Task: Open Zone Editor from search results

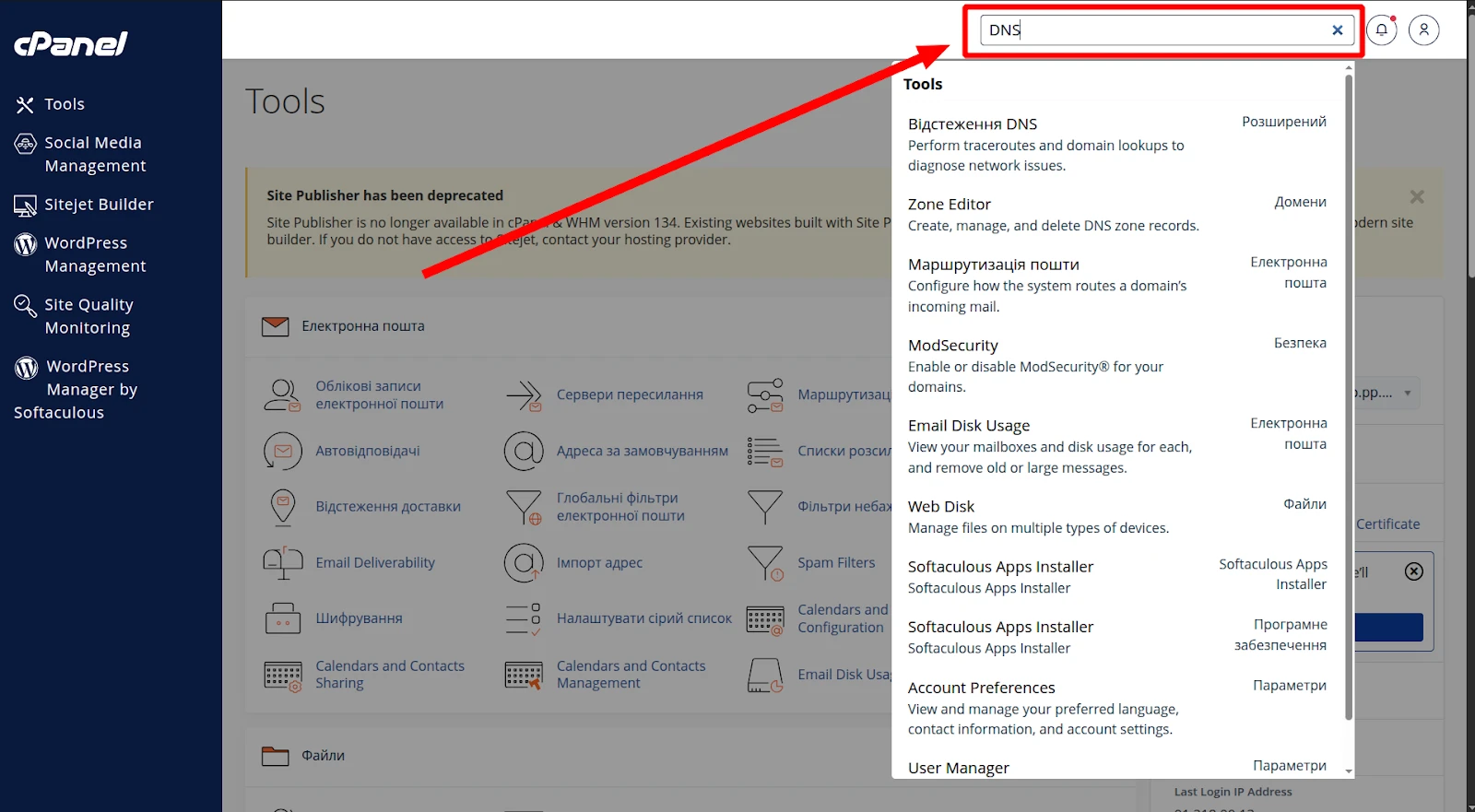Action: [x=949, y=205]
